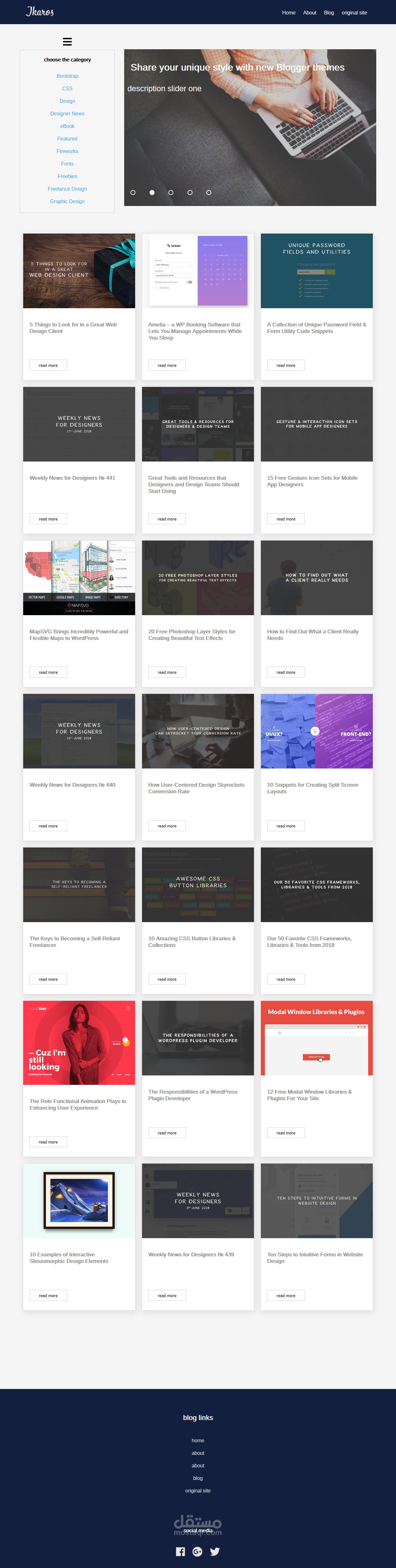Choose the Freelance Design category
This screenshot has height=1568, width=396.
[67, 189]
